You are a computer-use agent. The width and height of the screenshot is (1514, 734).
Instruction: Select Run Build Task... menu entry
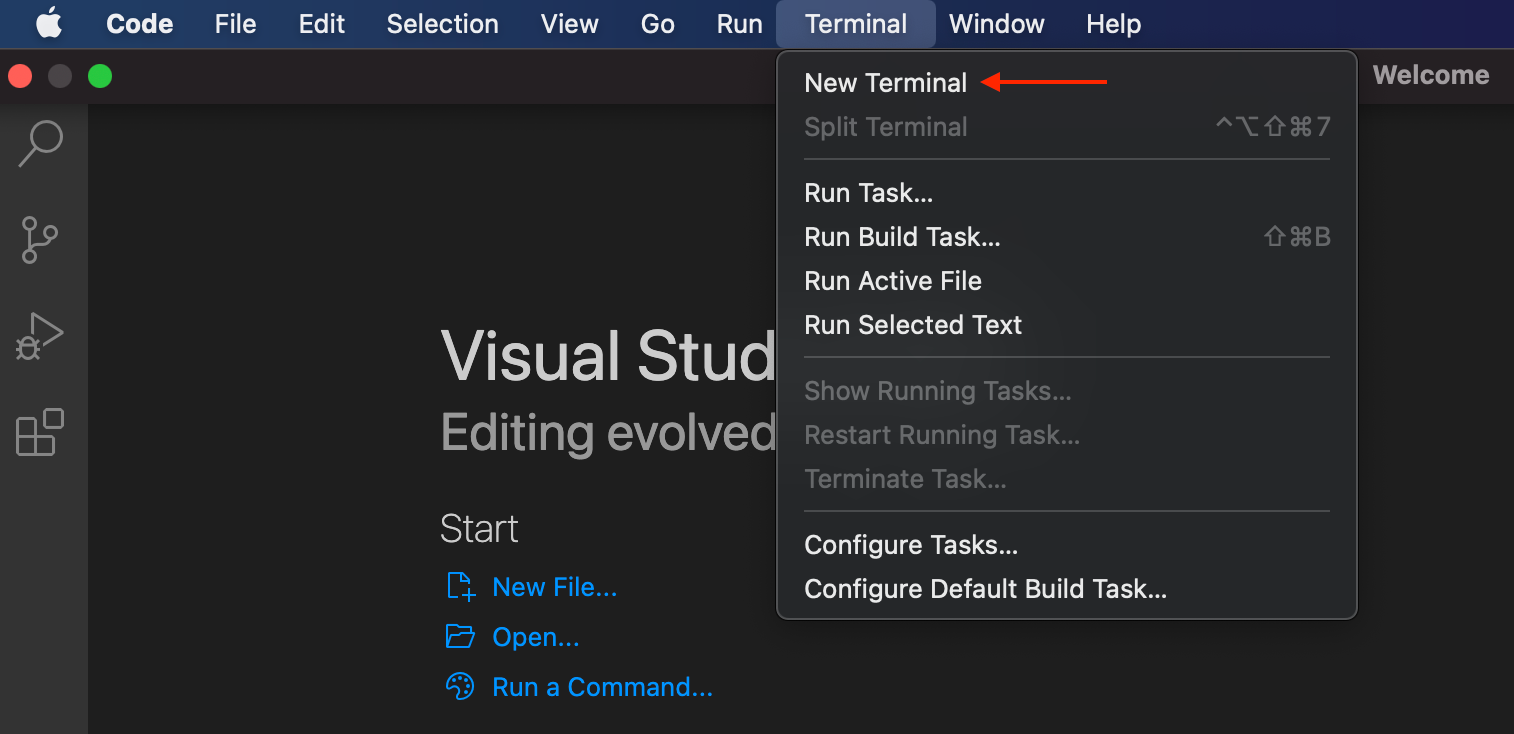tap(902, 237)
